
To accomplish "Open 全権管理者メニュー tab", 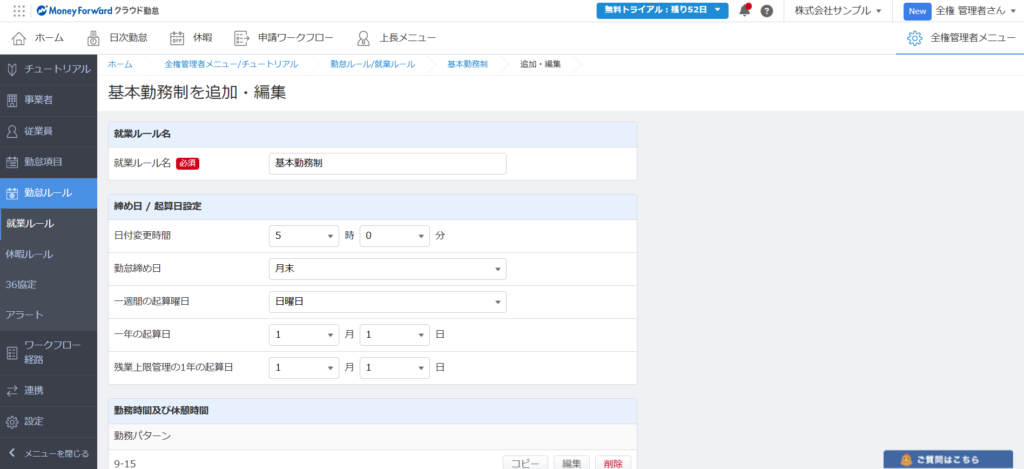I will click(961, 38).
